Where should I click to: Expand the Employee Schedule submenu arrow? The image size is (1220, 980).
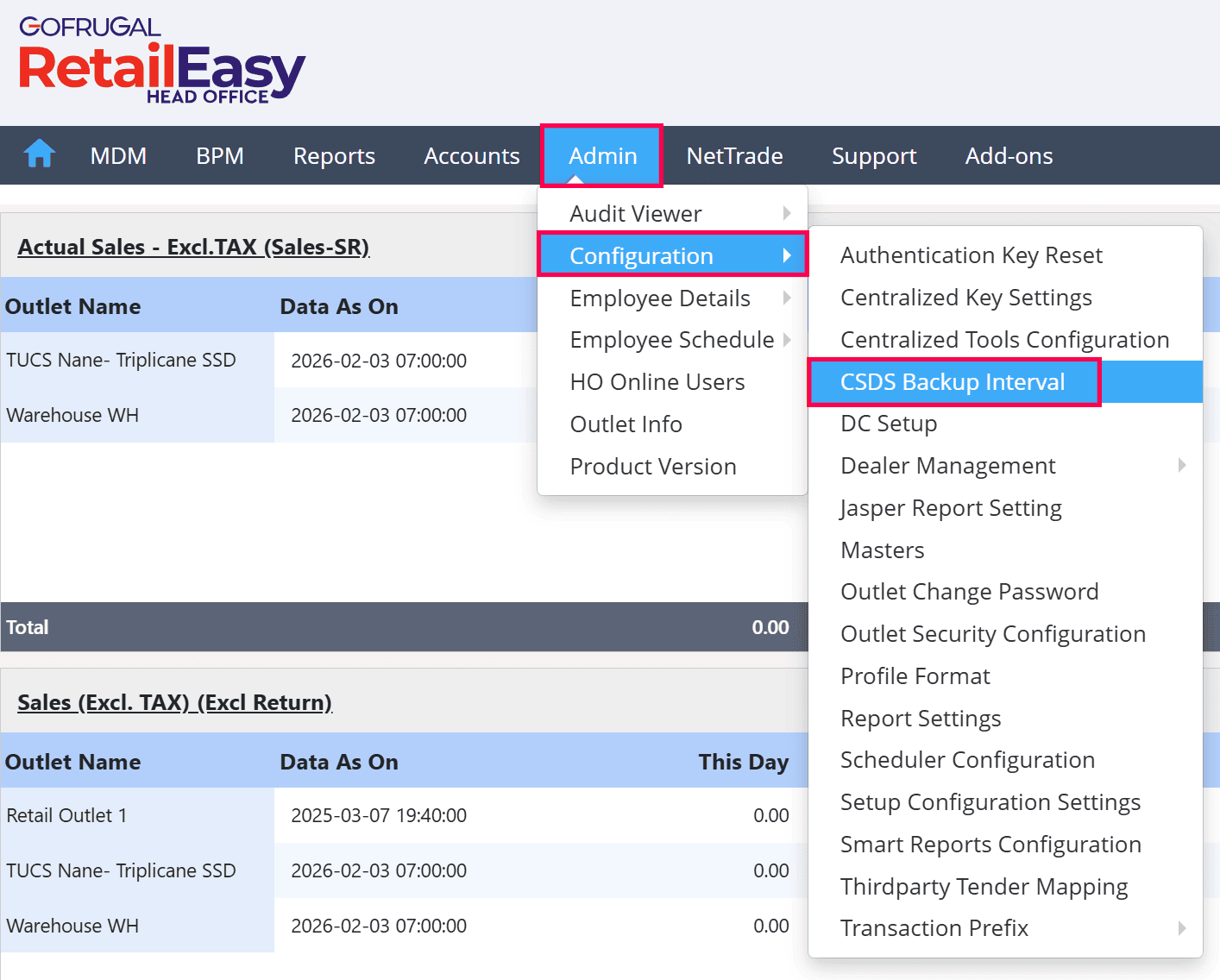click(x=787, y=340)
